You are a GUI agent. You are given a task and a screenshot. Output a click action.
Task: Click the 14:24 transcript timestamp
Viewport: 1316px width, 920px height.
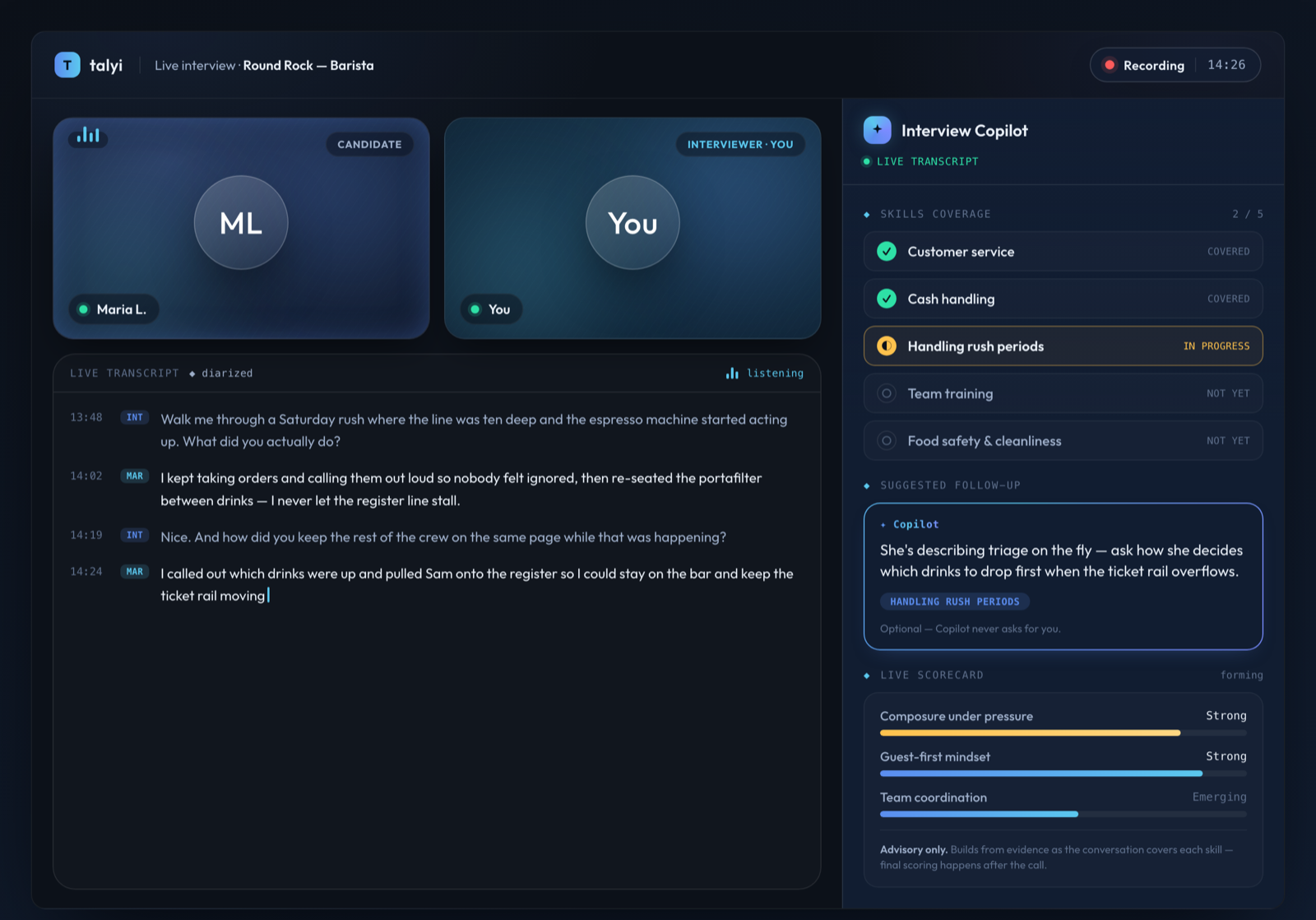click(86, 571)
